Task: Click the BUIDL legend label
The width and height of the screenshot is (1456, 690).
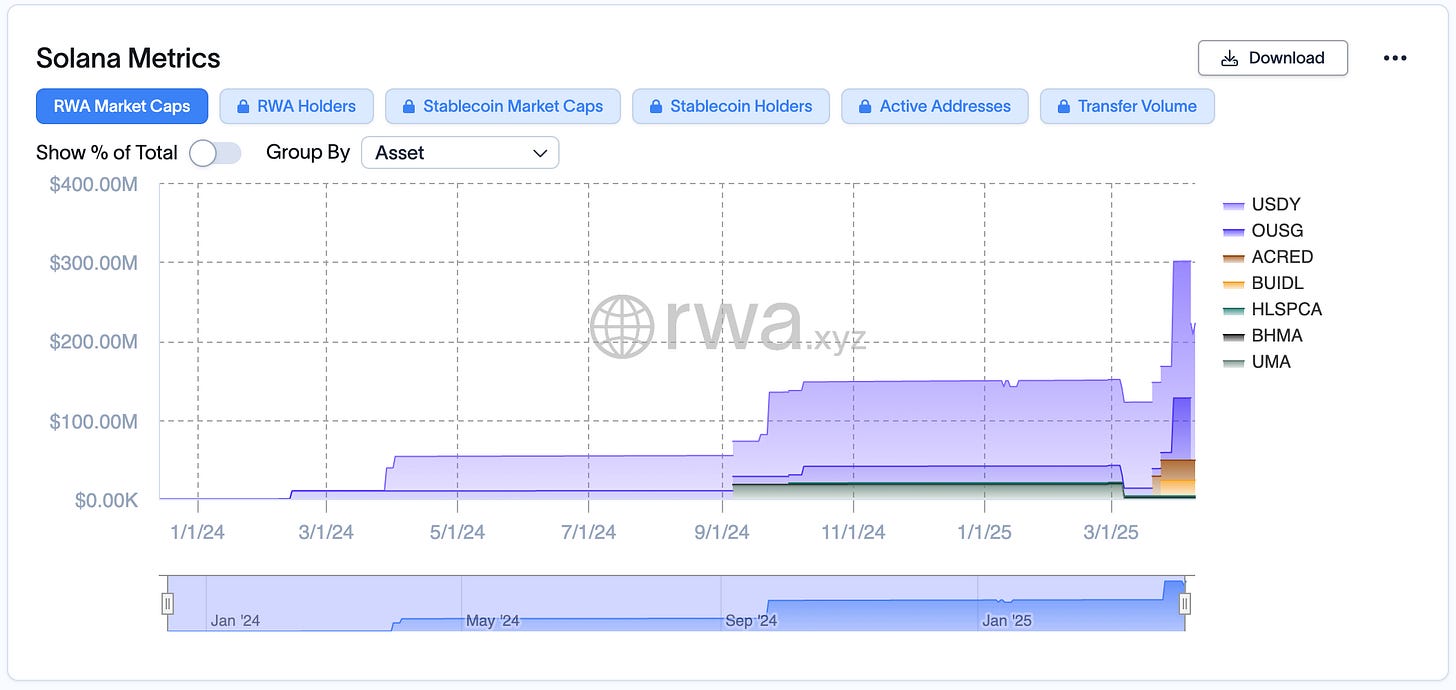Action: 1277,283
